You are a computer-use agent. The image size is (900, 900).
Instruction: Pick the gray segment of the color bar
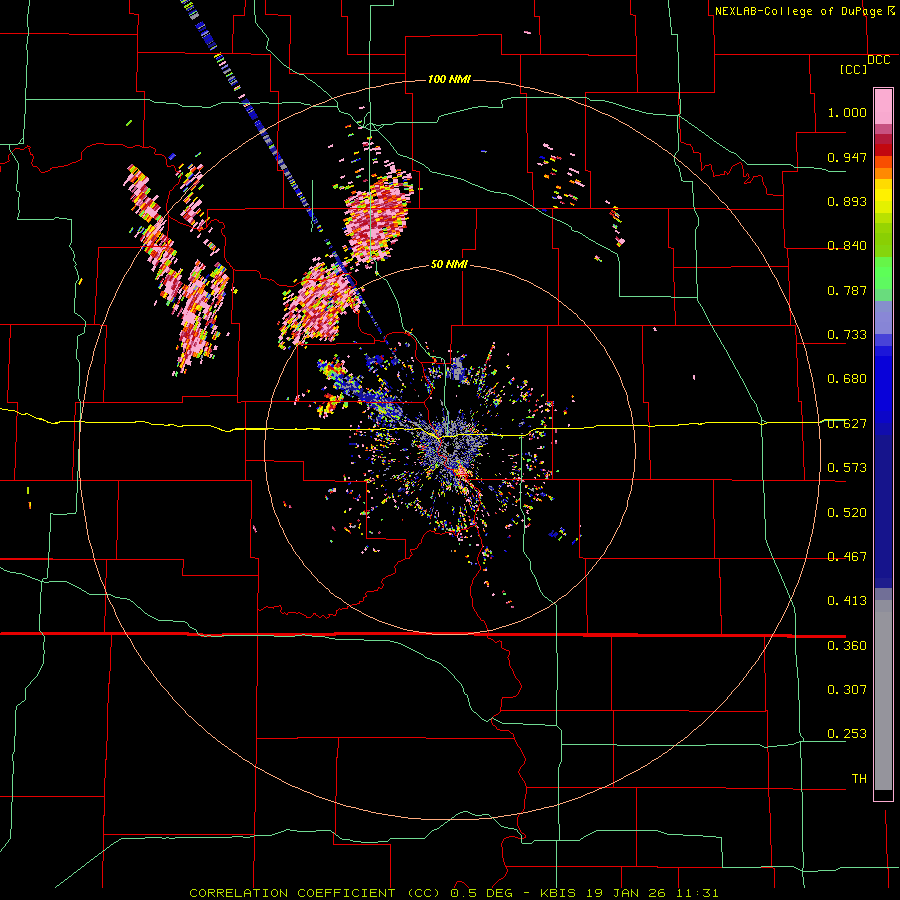click(x=883, y=695)
